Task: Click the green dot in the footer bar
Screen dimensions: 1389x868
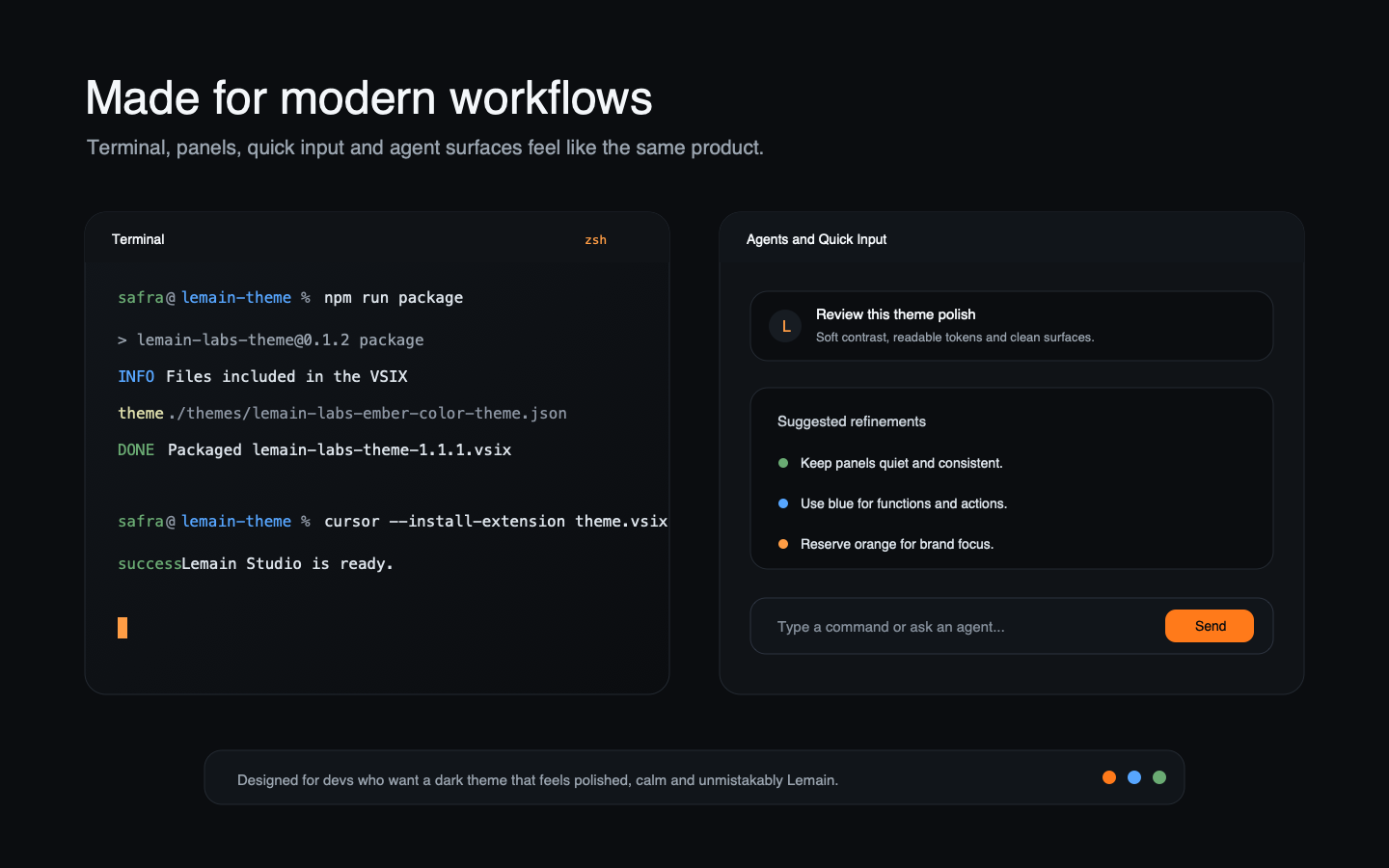Action: tap(1159, 777)
